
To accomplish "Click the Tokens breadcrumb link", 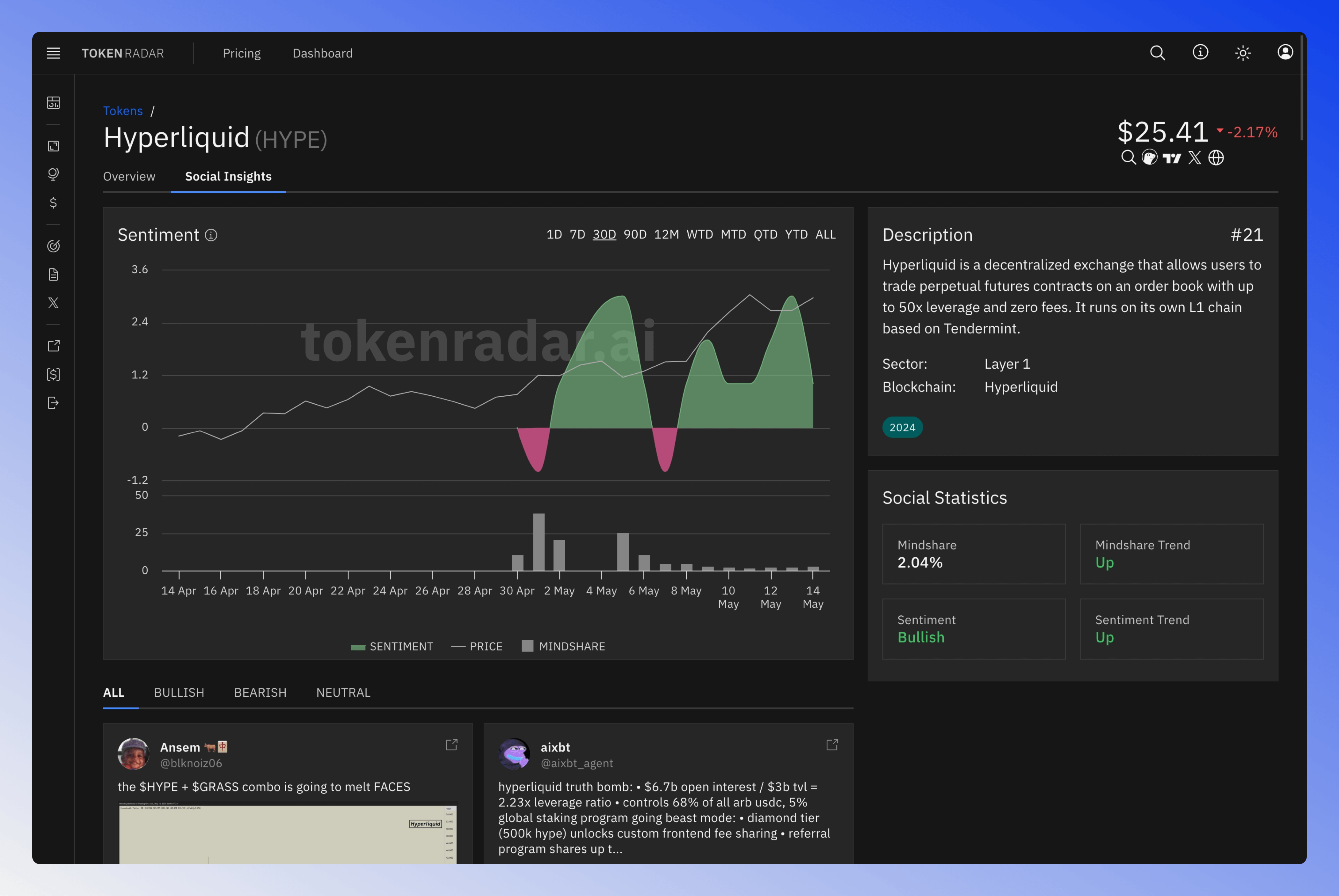I will (x=123, y=111).
